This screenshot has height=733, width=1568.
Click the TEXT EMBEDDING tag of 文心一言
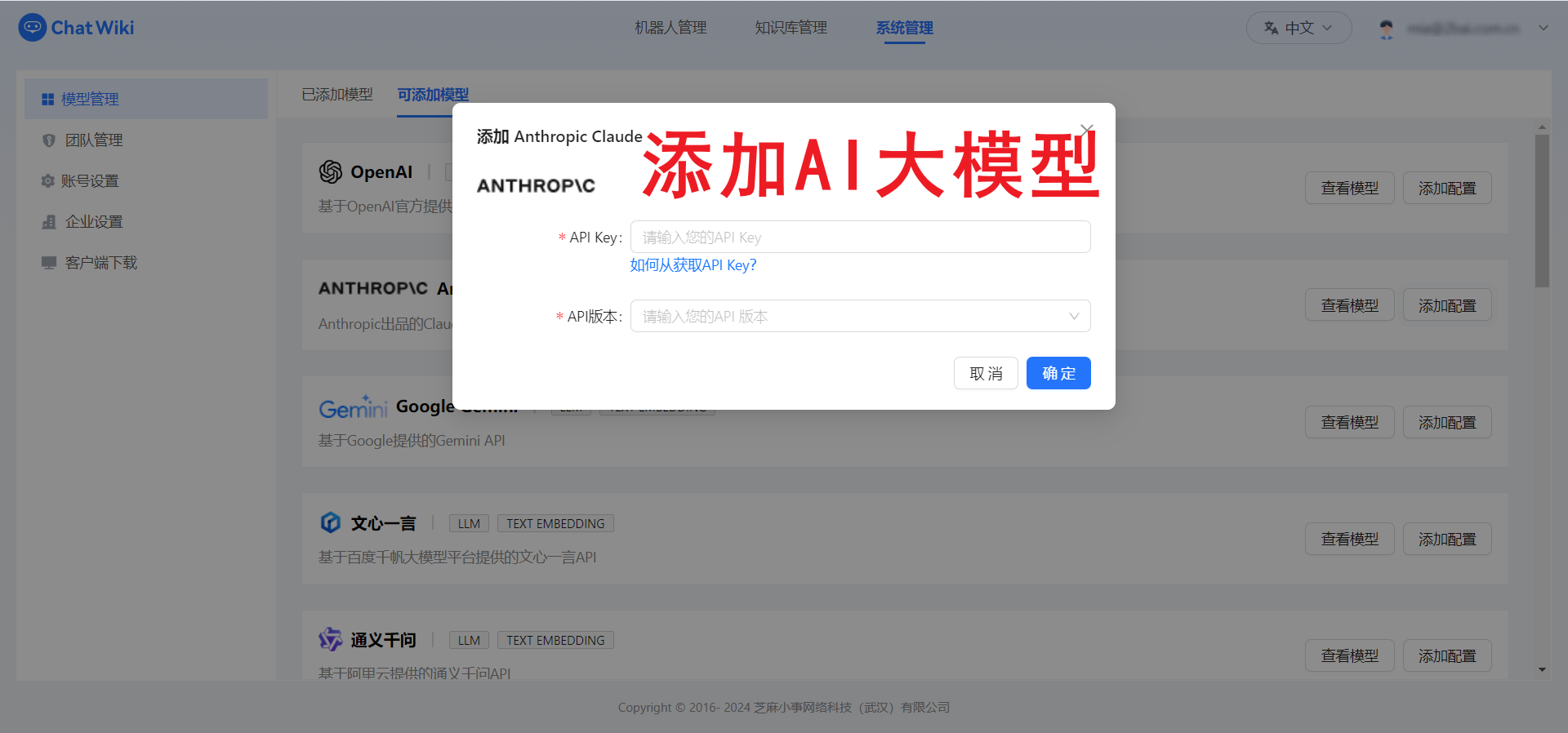click(555, 523)
